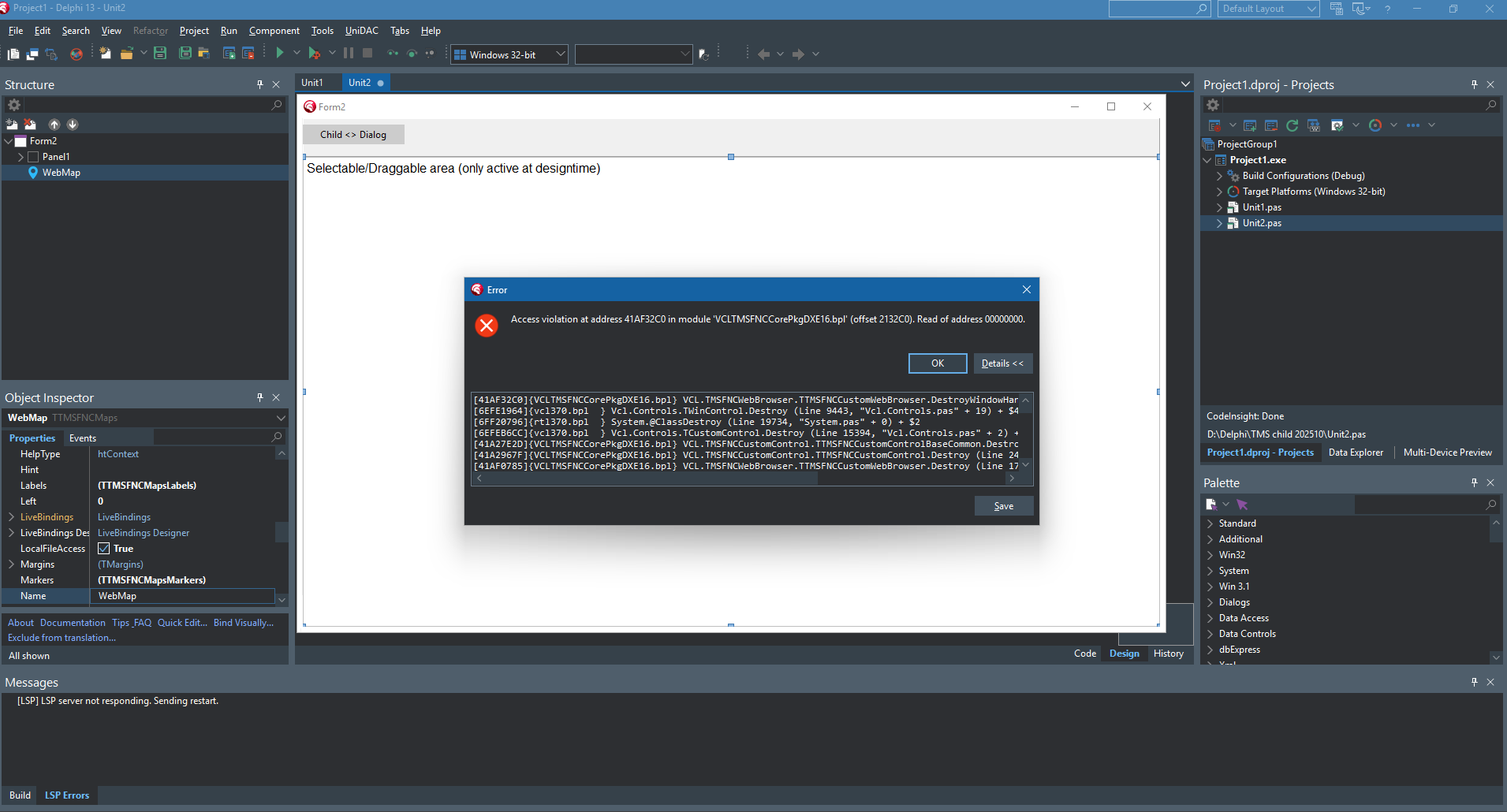Click the Save button in Error dialog

(1003, 506)
